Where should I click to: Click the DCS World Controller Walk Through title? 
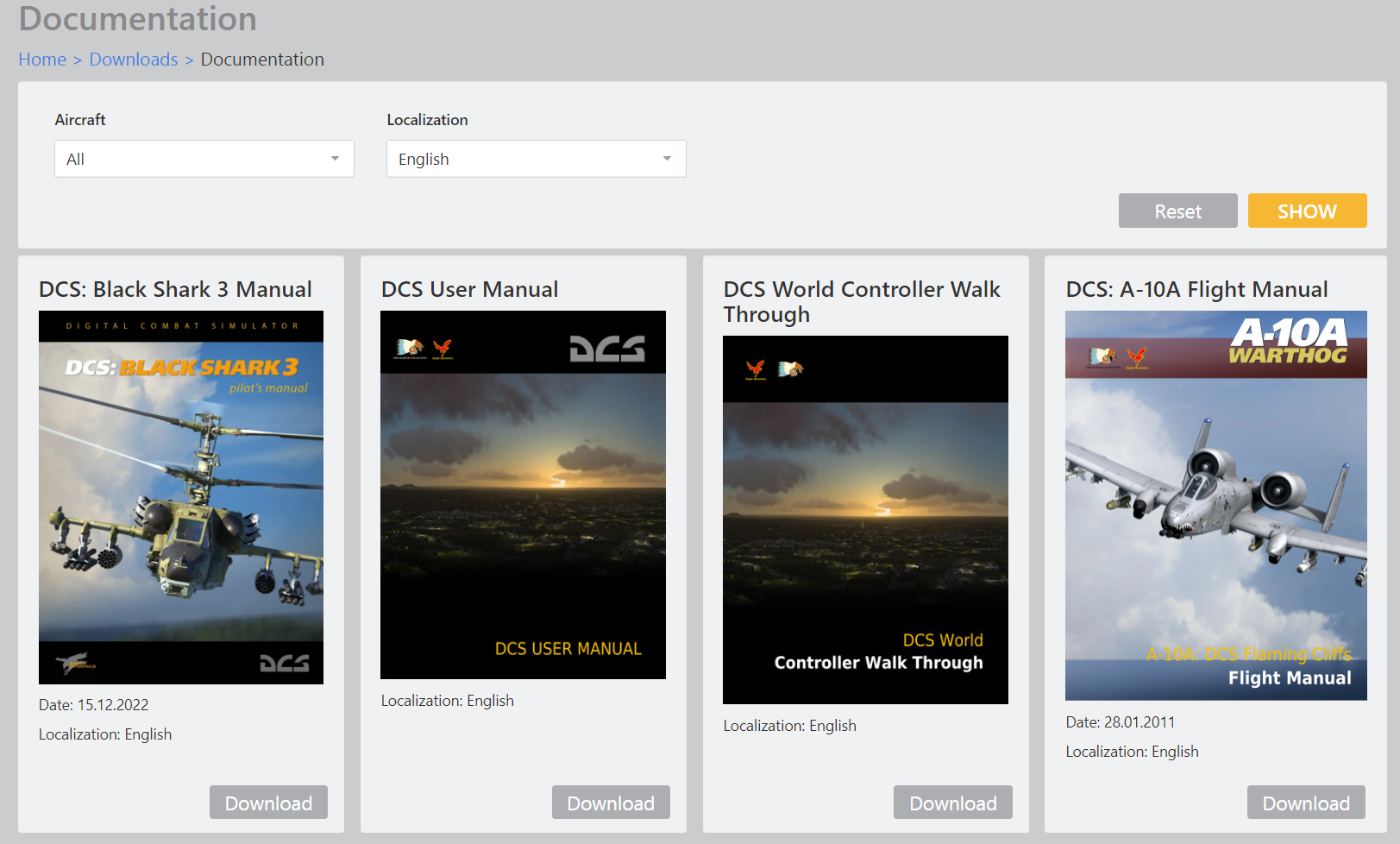coord(862,302)
